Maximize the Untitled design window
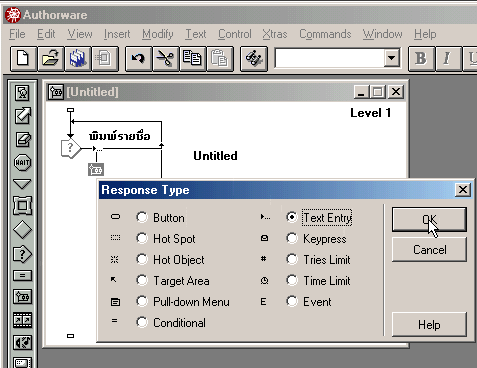477x368 pixels. 378,92
